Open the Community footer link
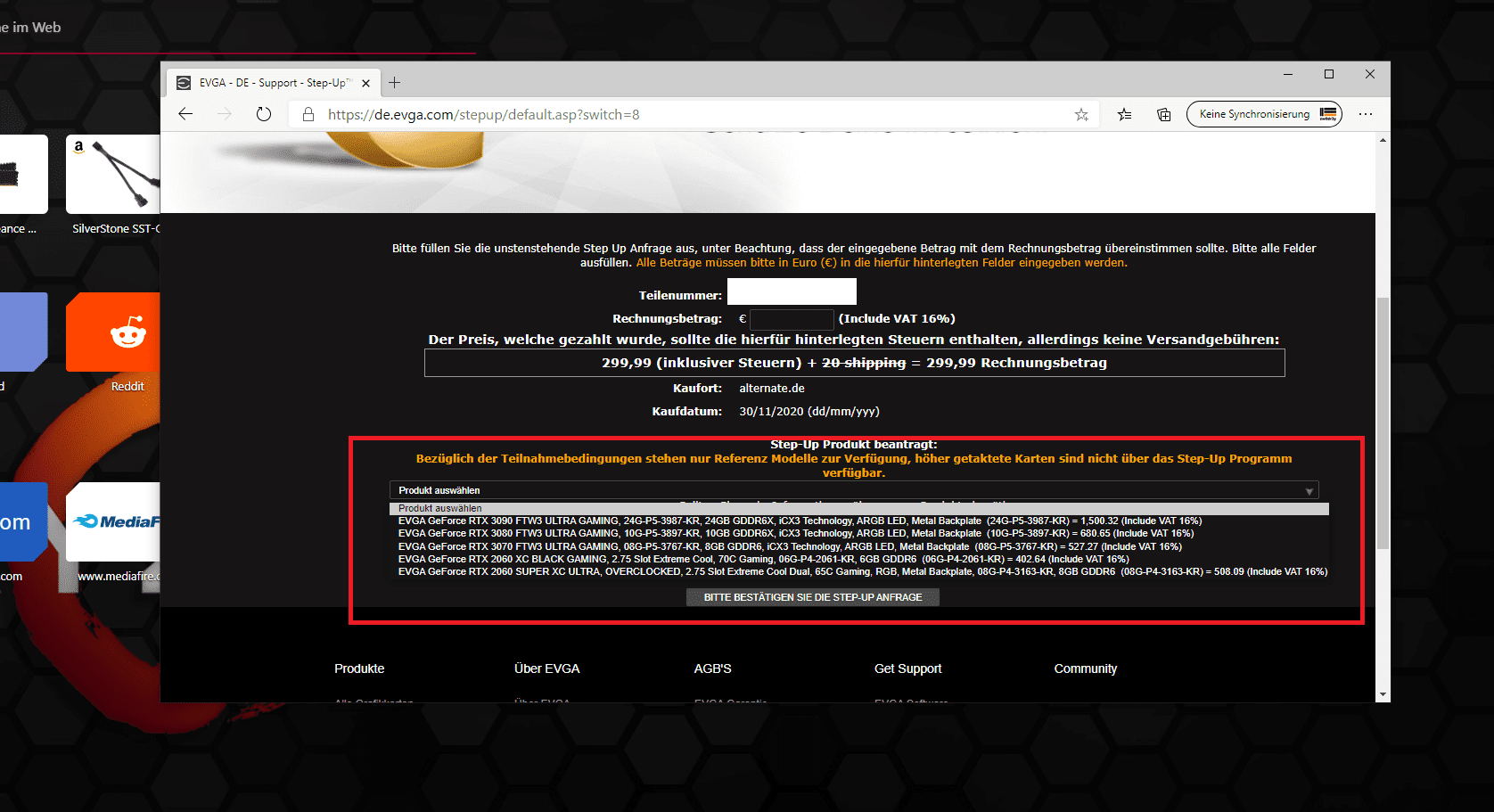Image resolution: width=1494 pixels, height=812 pixels. tap(1085, 668)
